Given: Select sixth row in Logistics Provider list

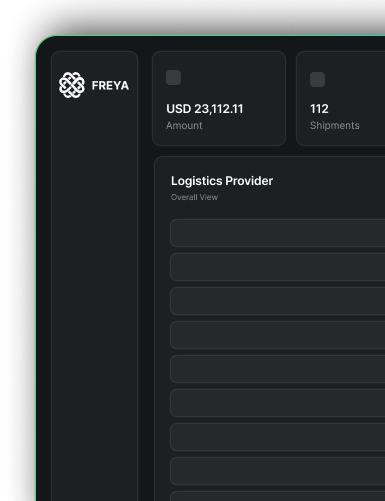Looking at the screenshot, I should [x=277, y=403].
